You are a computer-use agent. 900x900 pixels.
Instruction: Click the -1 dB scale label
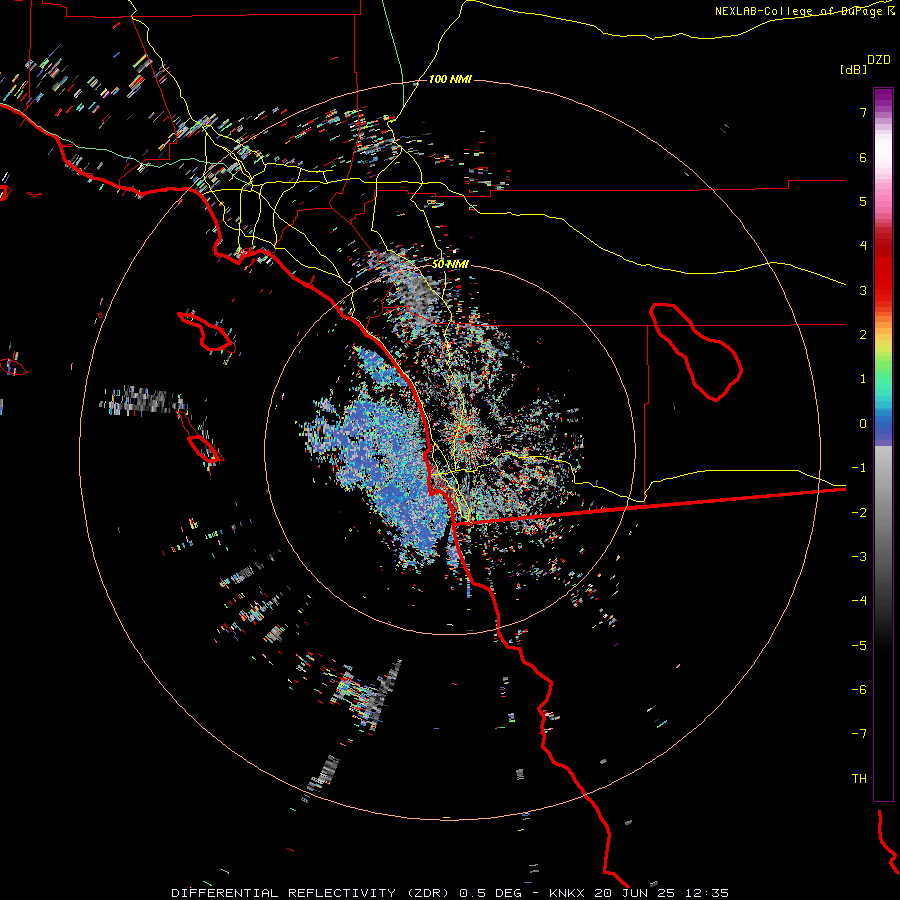point(859,468)
